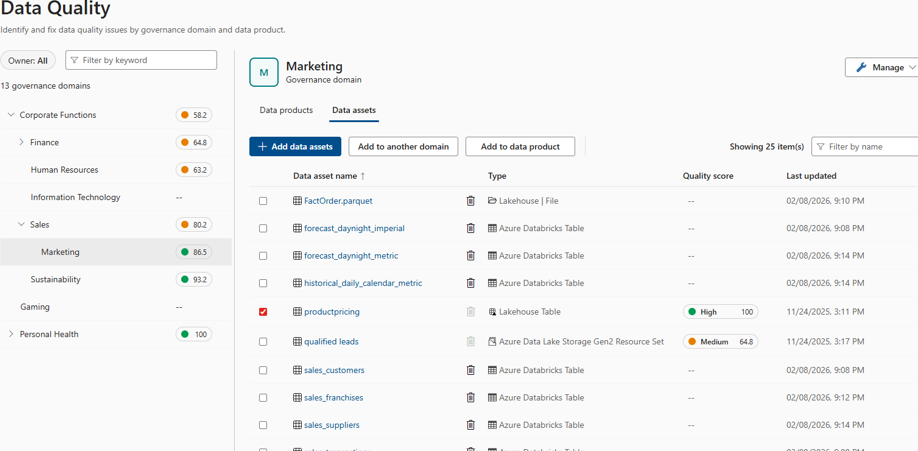The height and width of the screenshot is (451, 918).
Task: Open the sales_franchises asset link
Action: [x=333, y=398]
